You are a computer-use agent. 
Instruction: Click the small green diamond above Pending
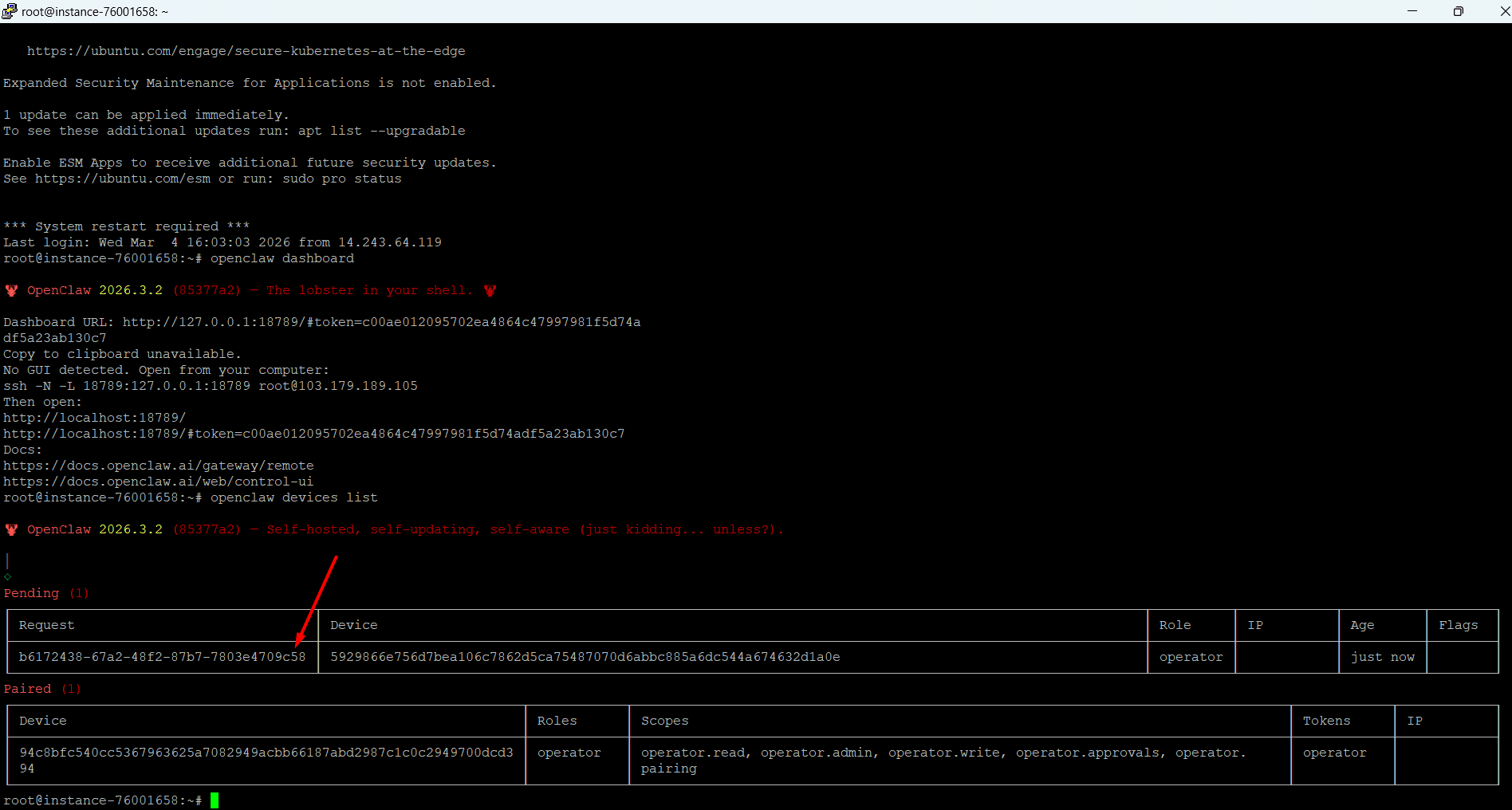[8, 576]
